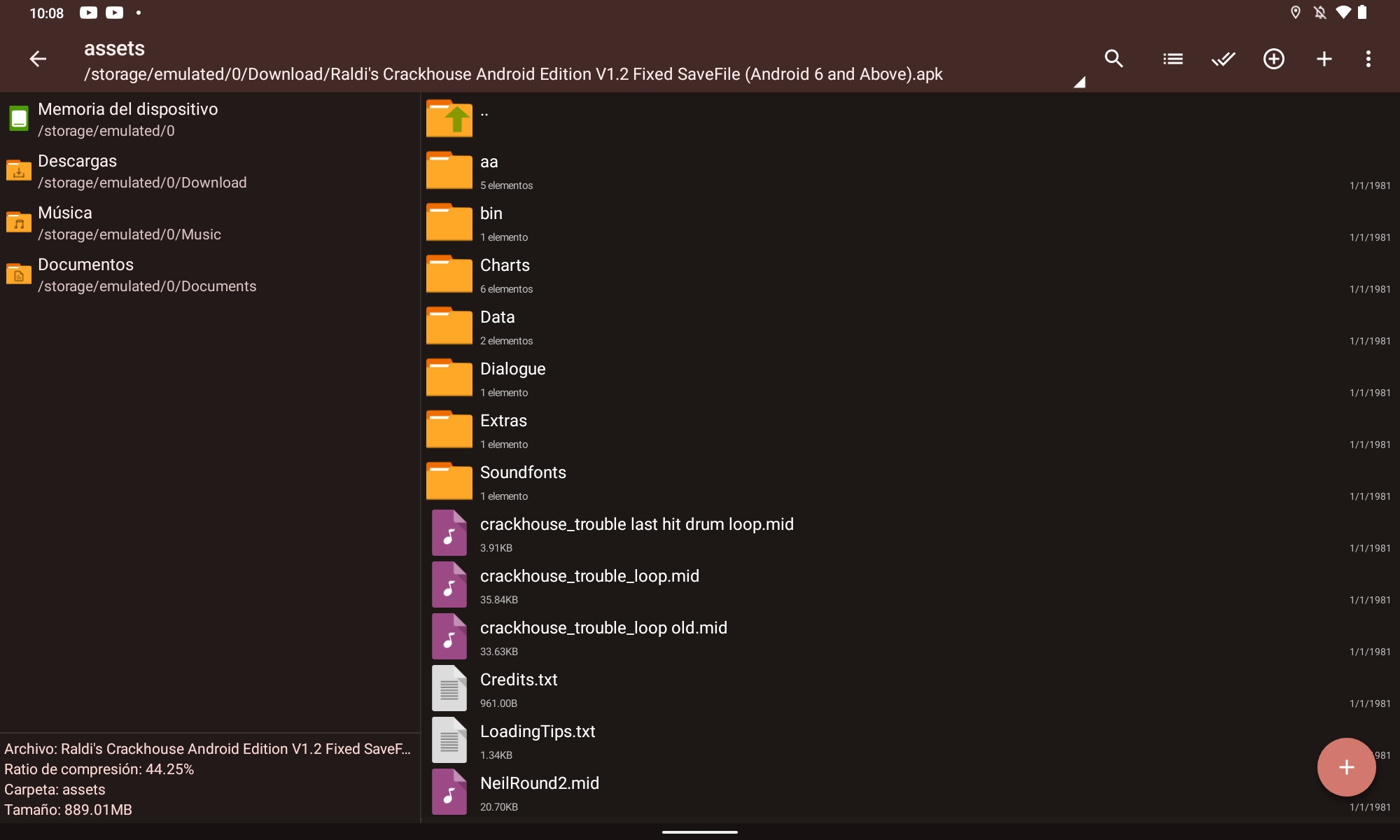The height and width of the screenshot is (840, 1400).
Task: Open the search magnifier icon
Action: (1114, 59)
